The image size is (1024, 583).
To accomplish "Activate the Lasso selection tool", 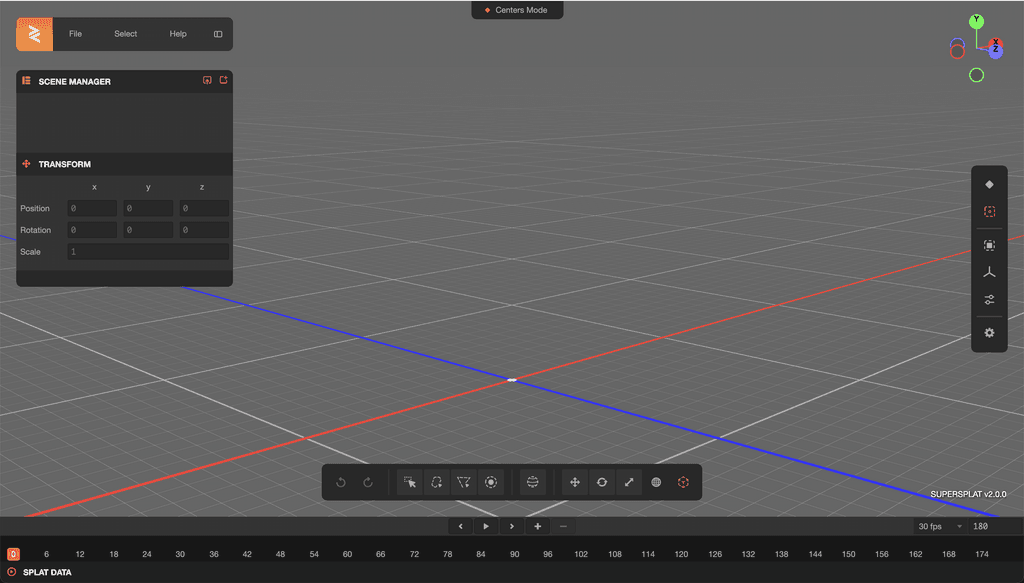I will tap(436, 482).
